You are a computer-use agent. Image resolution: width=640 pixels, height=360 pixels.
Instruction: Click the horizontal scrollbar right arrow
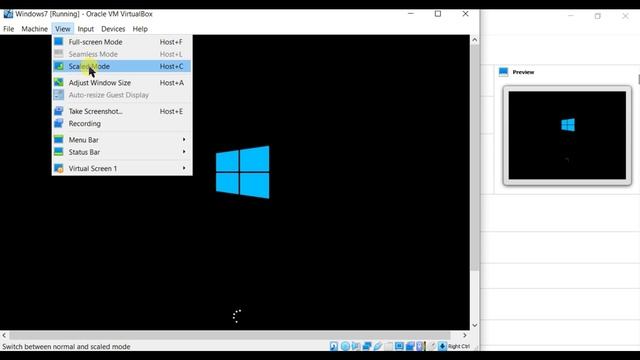point(464,335)
